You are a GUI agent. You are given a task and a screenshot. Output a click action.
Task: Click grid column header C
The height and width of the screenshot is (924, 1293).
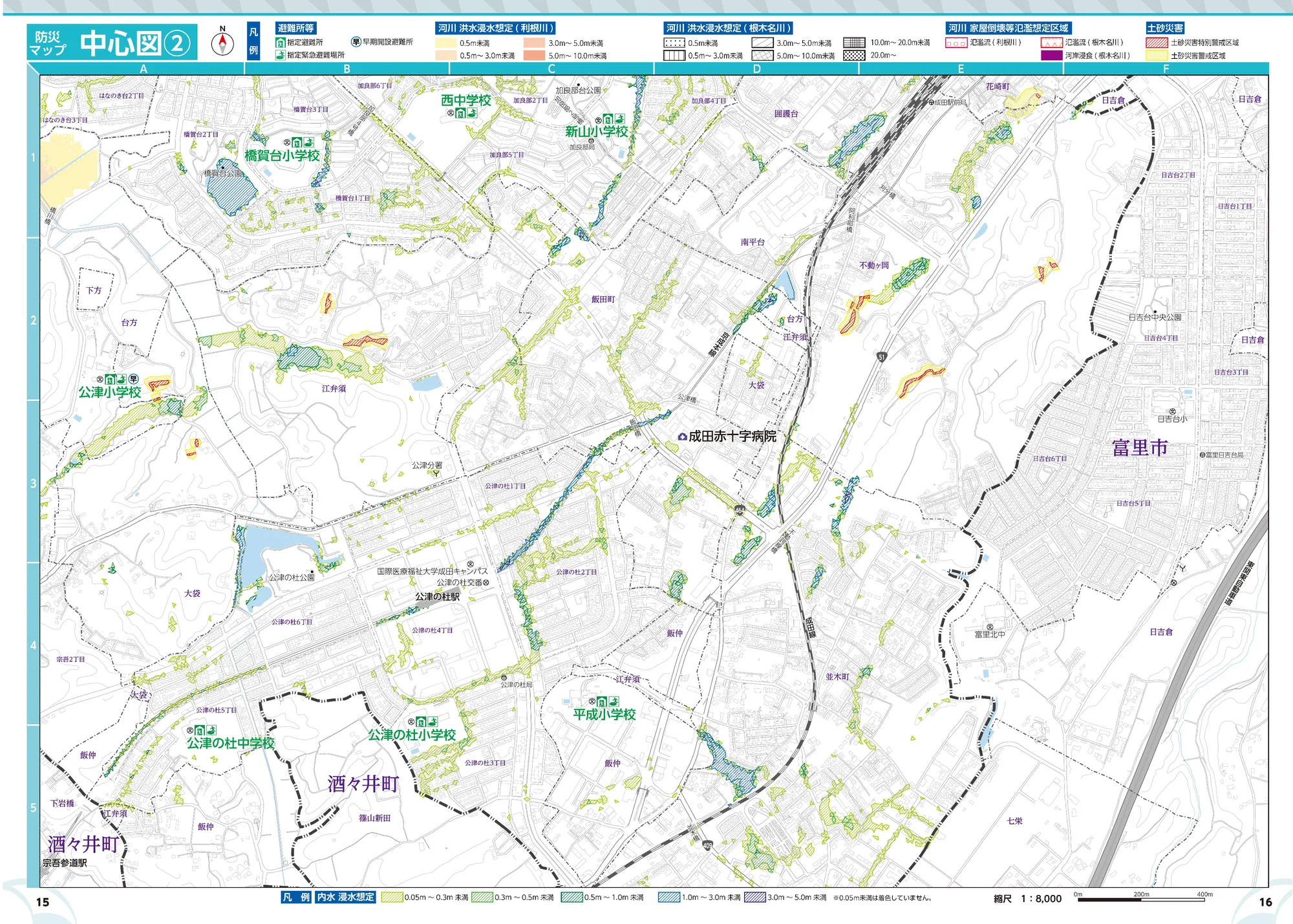pos(551,69)
